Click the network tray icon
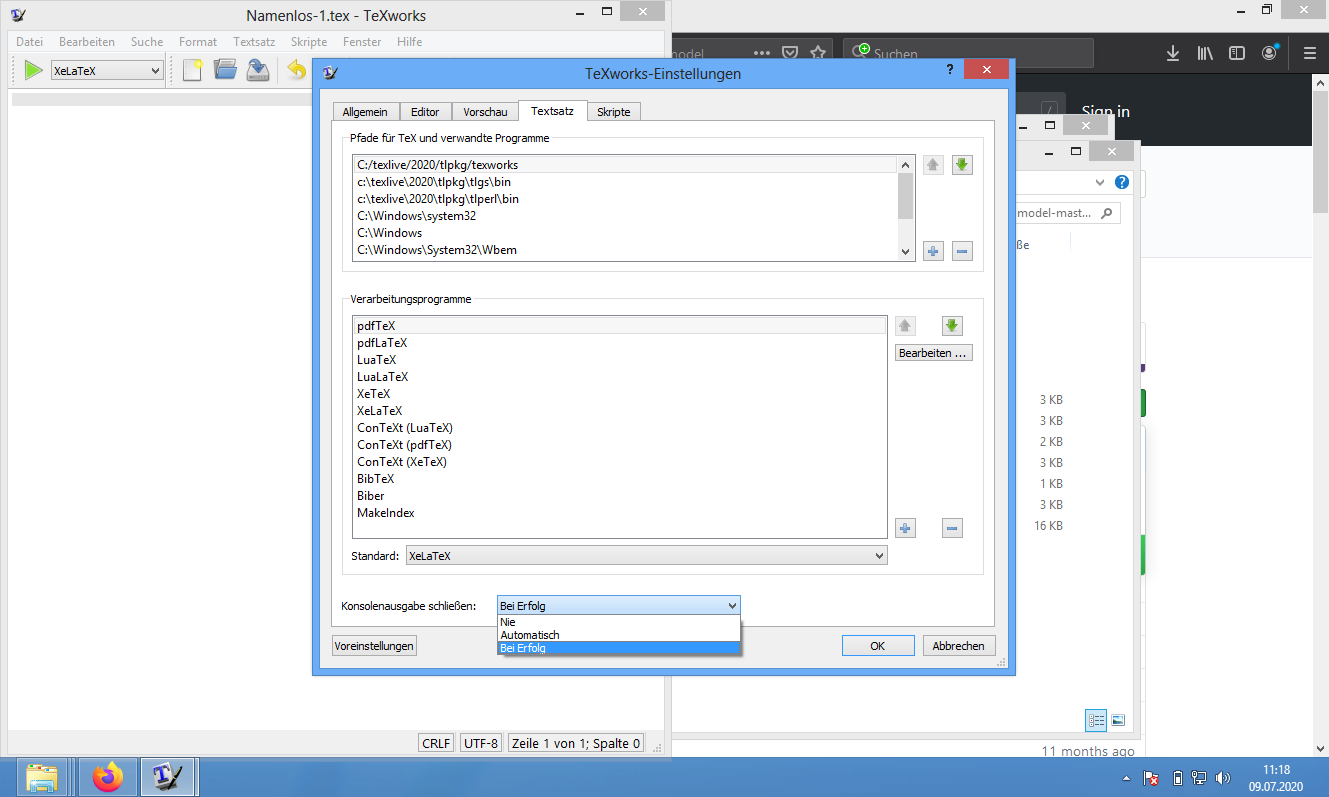This screenshot has width=1329, height=797. pyautogui.click(x=1199, y=778)
